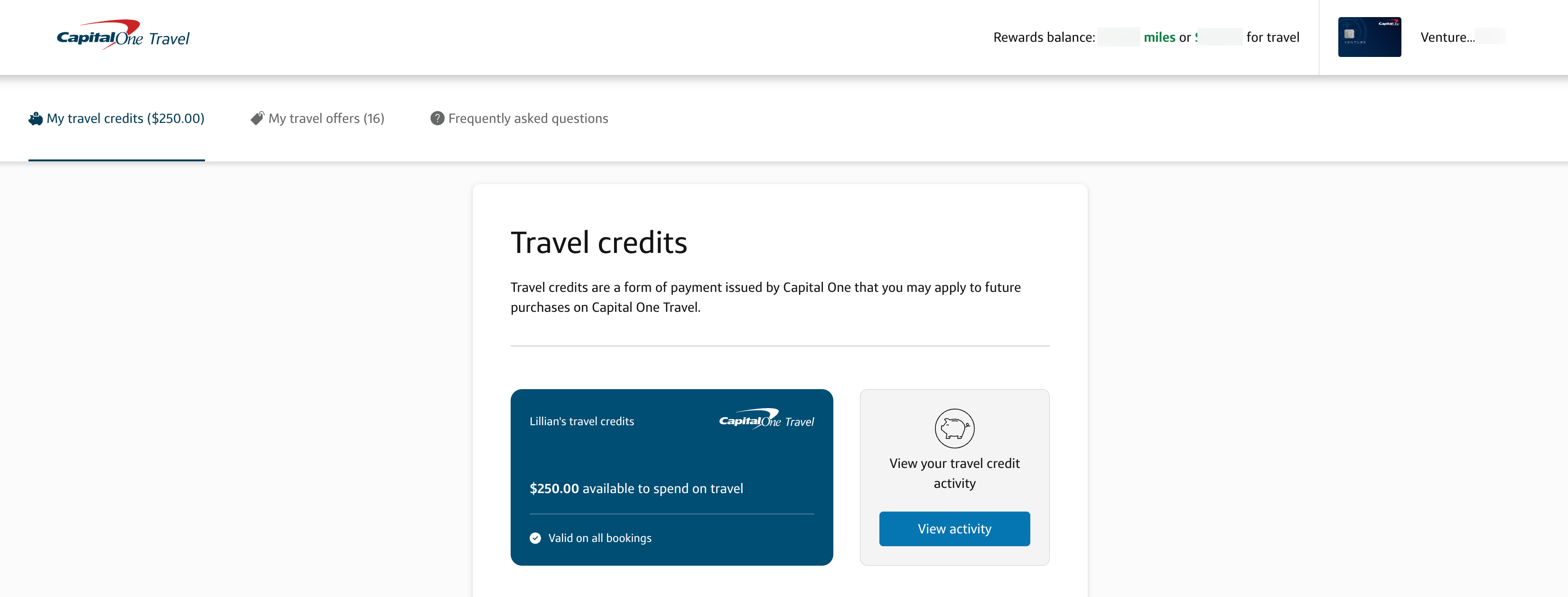Click the green miles rewards balance link
The image size is (1568, 597).
(1159, 37)
